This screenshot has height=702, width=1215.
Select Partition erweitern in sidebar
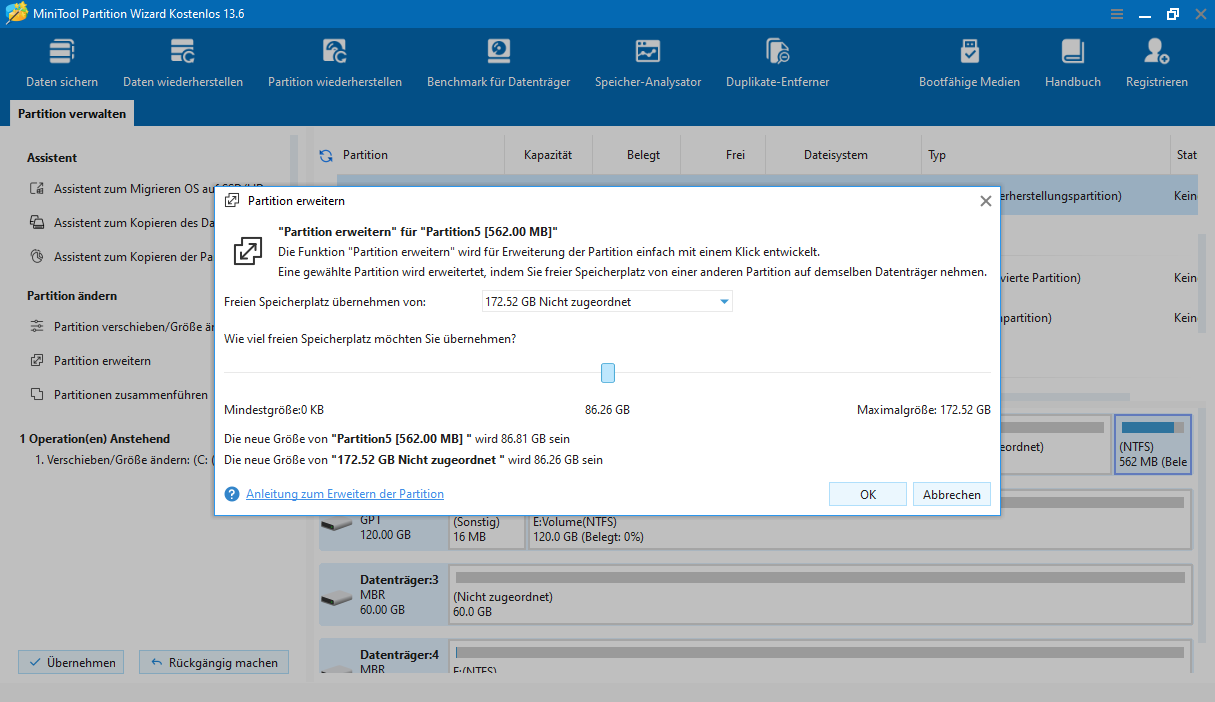point(102,360)
